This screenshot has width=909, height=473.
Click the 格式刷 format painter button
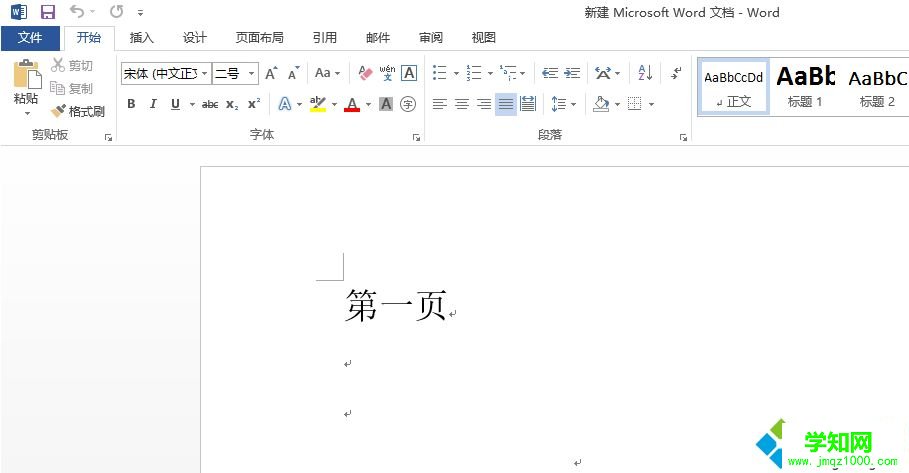pyautogui.click(x=78, y=111)
